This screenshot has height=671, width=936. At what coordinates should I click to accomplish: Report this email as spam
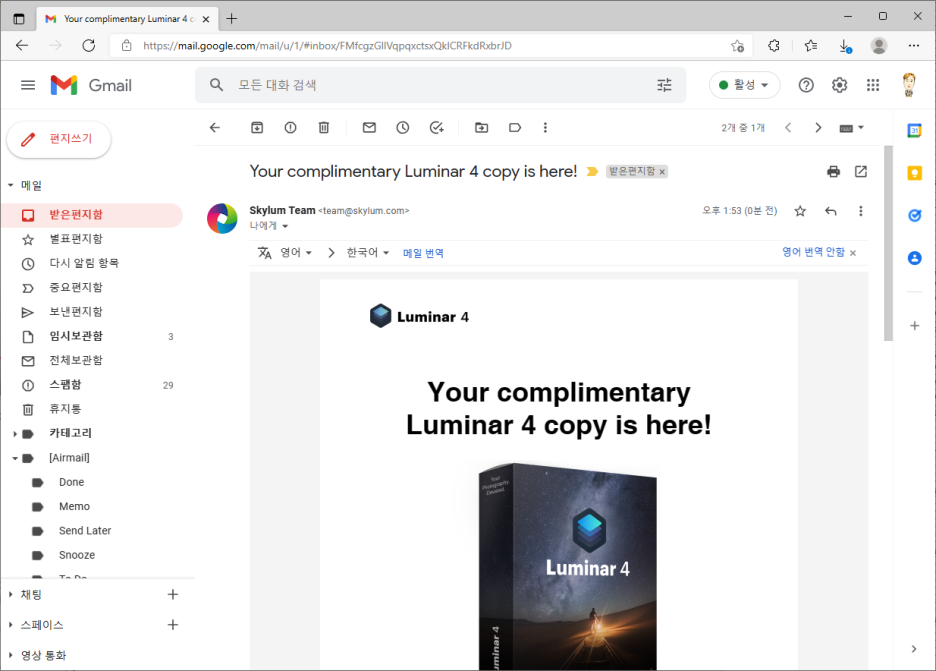click(290, 128)
